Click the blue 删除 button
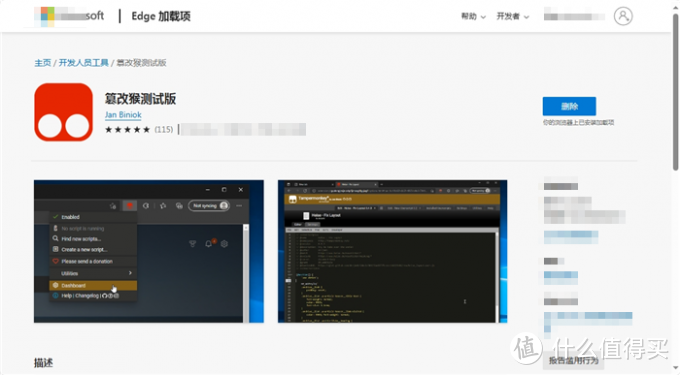The width and height of the screenshot is (680, 375). coord(569,106)
